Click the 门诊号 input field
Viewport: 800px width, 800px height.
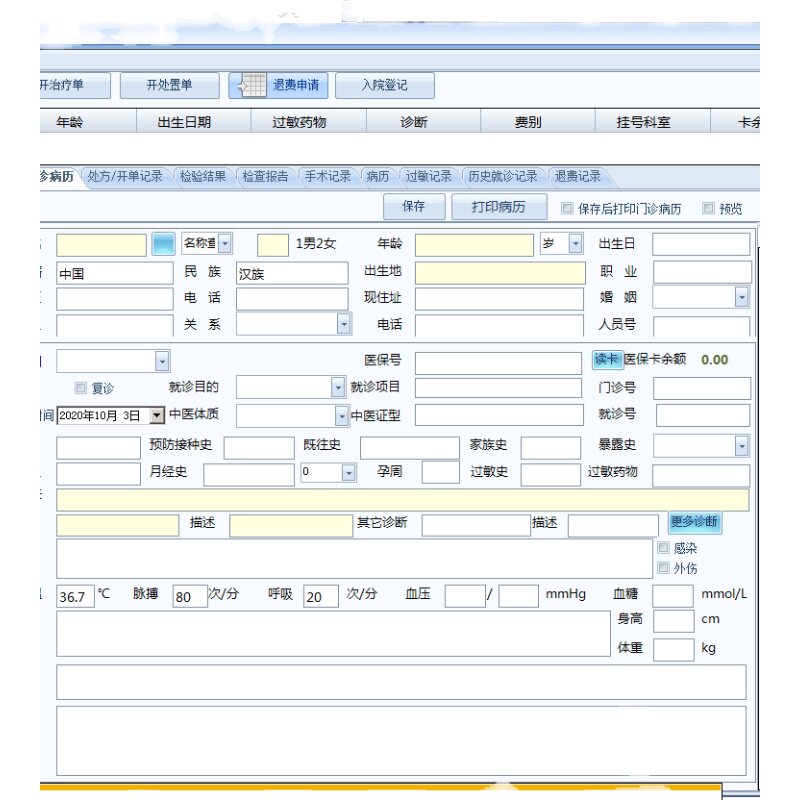702,388
